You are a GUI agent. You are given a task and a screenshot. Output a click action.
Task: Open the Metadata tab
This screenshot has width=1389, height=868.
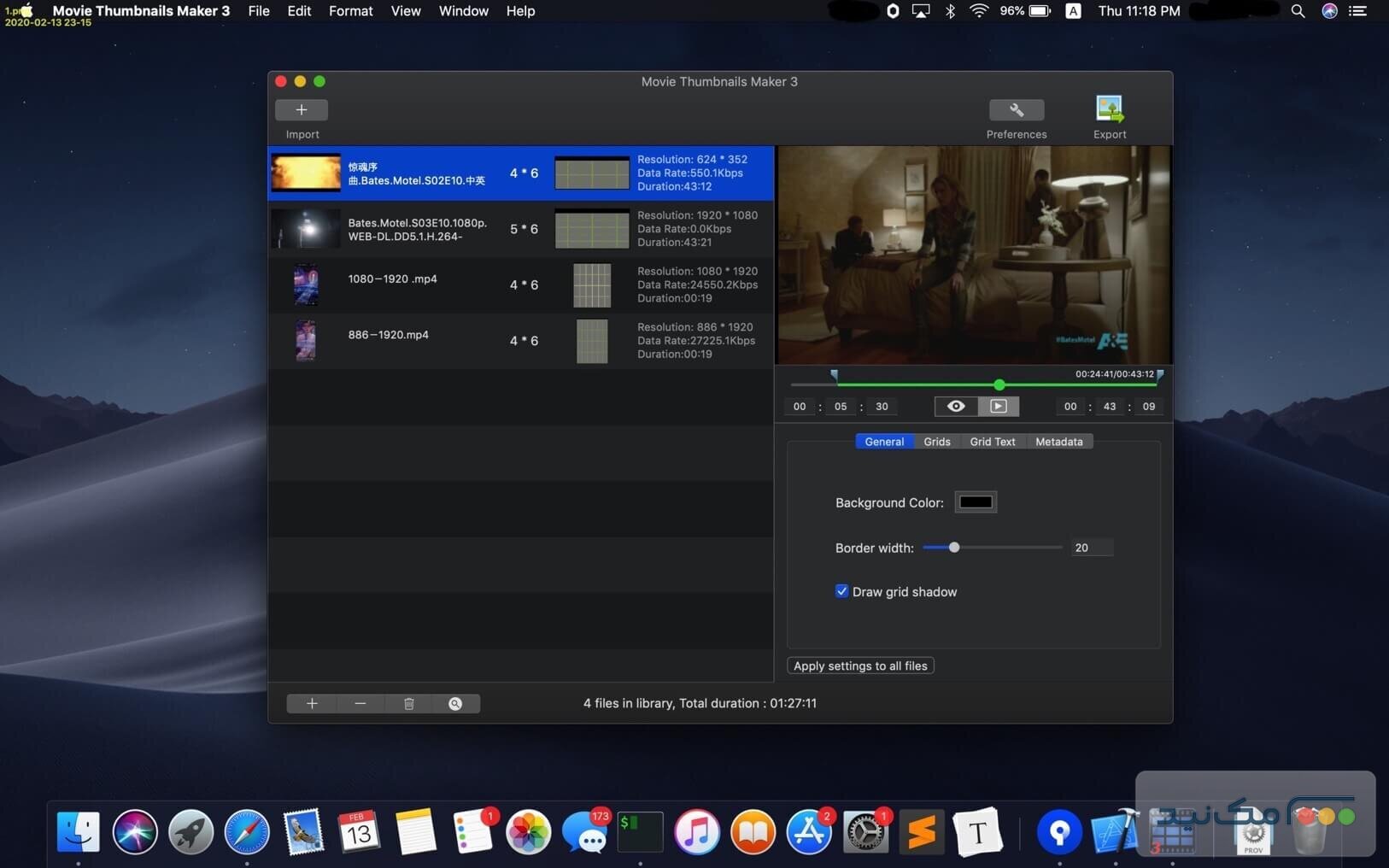point(1058,442)
